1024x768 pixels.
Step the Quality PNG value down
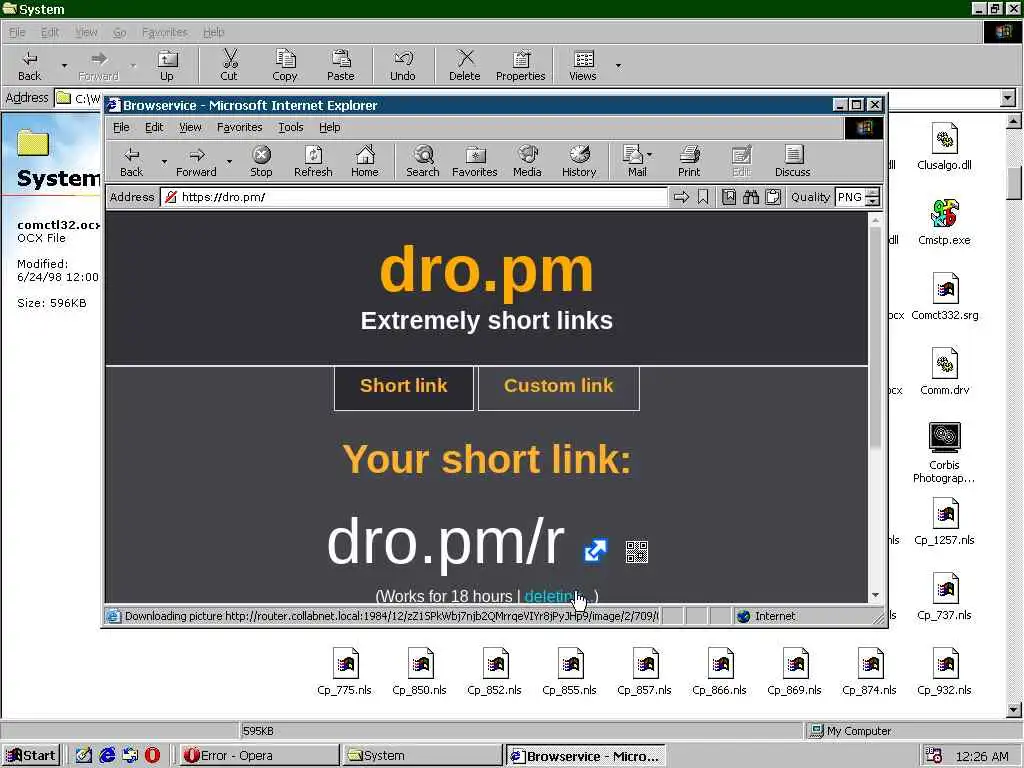[873, 201]
